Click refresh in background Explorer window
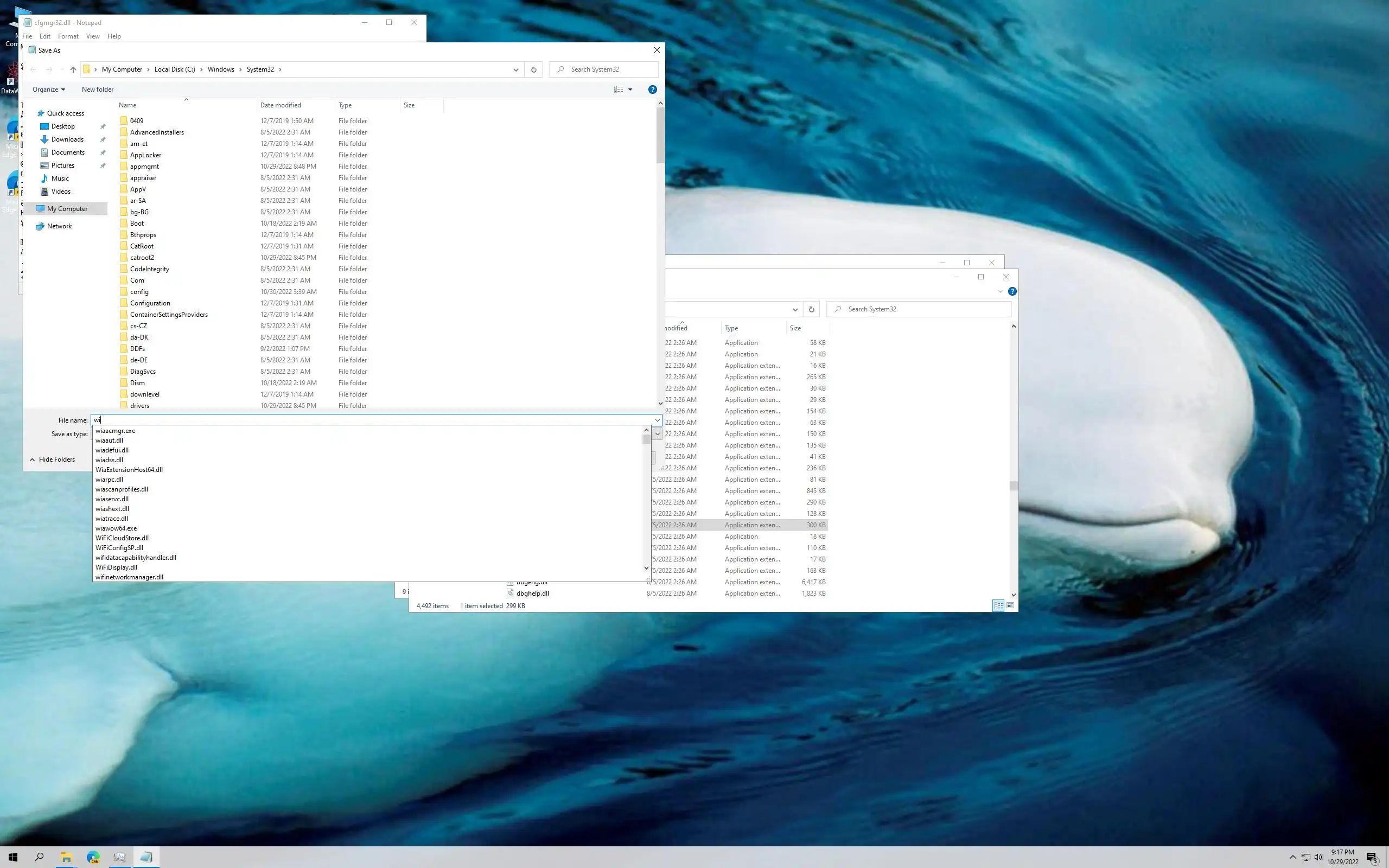 point(811,309)
